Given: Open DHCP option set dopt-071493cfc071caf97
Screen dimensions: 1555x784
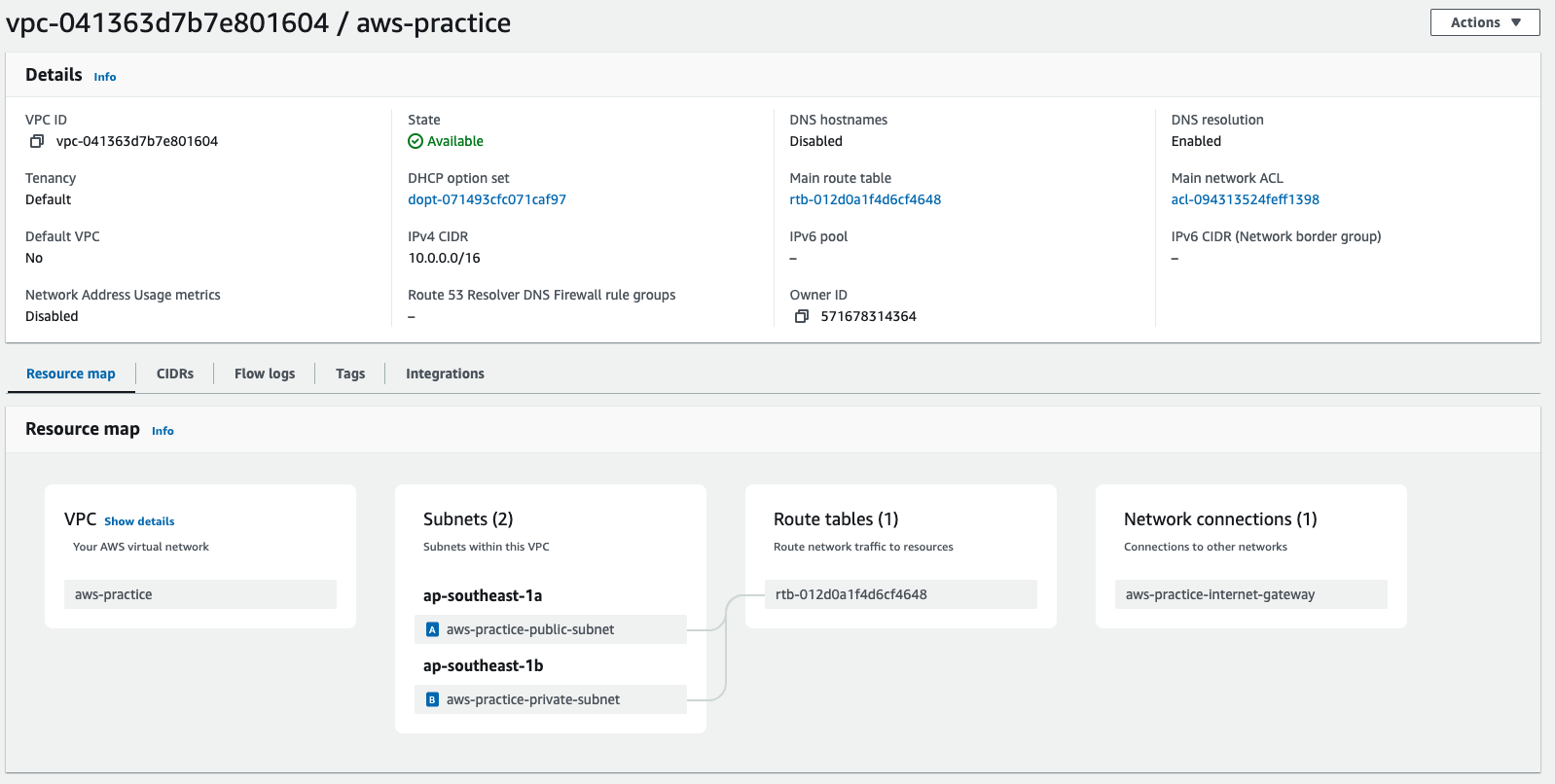Looking at the screenshot, I should tap(487, 199).
